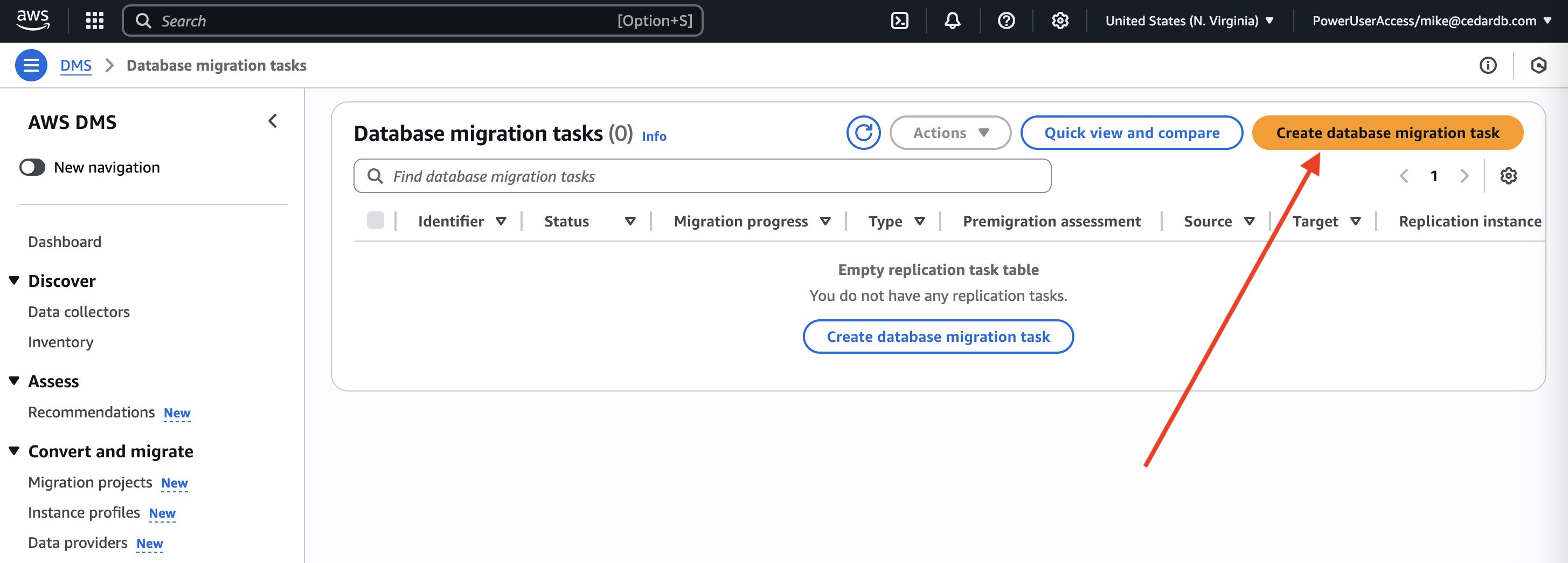
Task: Open console settings gear in top bar
Action: pyautogui.click(x=1060, y=20)
